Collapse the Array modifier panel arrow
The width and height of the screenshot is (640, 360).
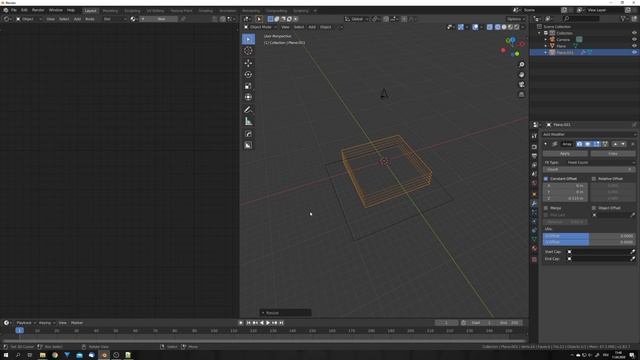tap(546, 144)
